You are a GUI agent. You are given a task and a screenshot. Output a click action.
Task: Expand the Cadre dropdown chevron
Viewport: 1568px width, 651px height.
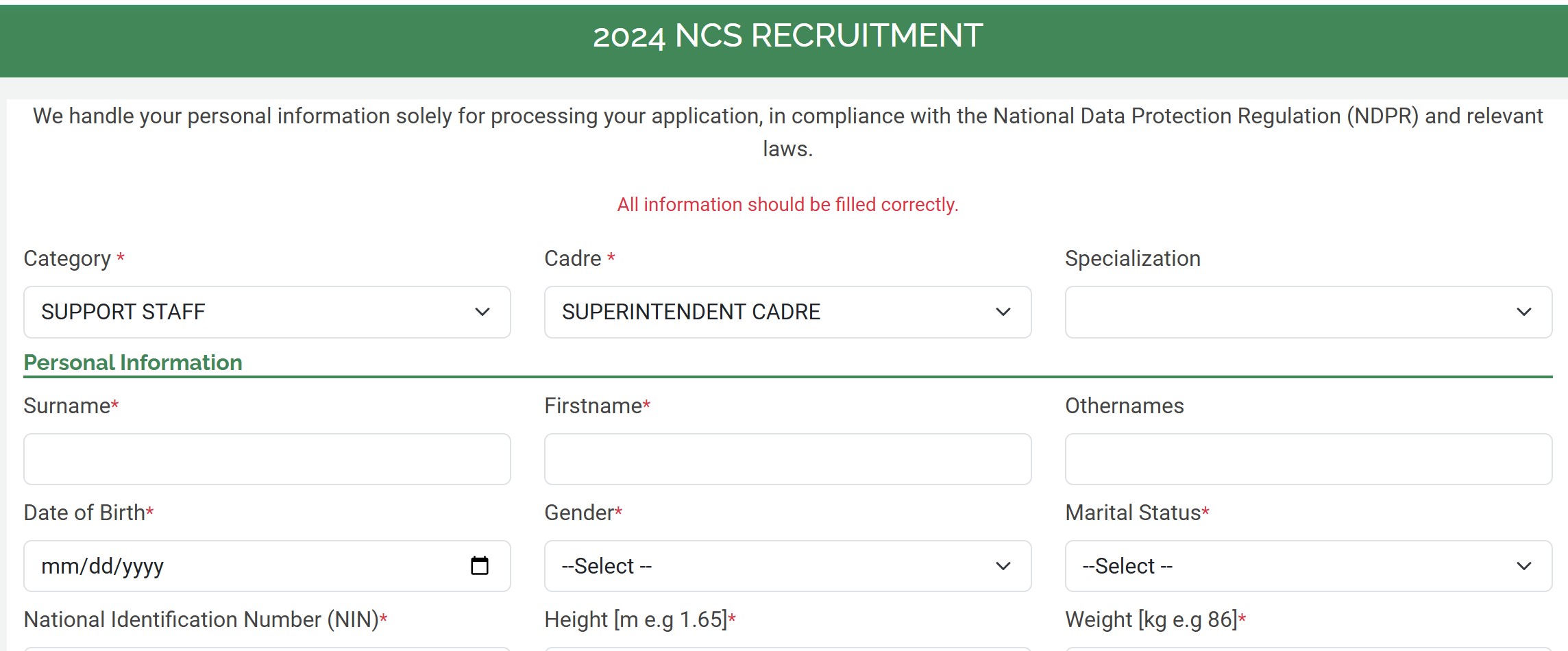[x=1003, y=312]
